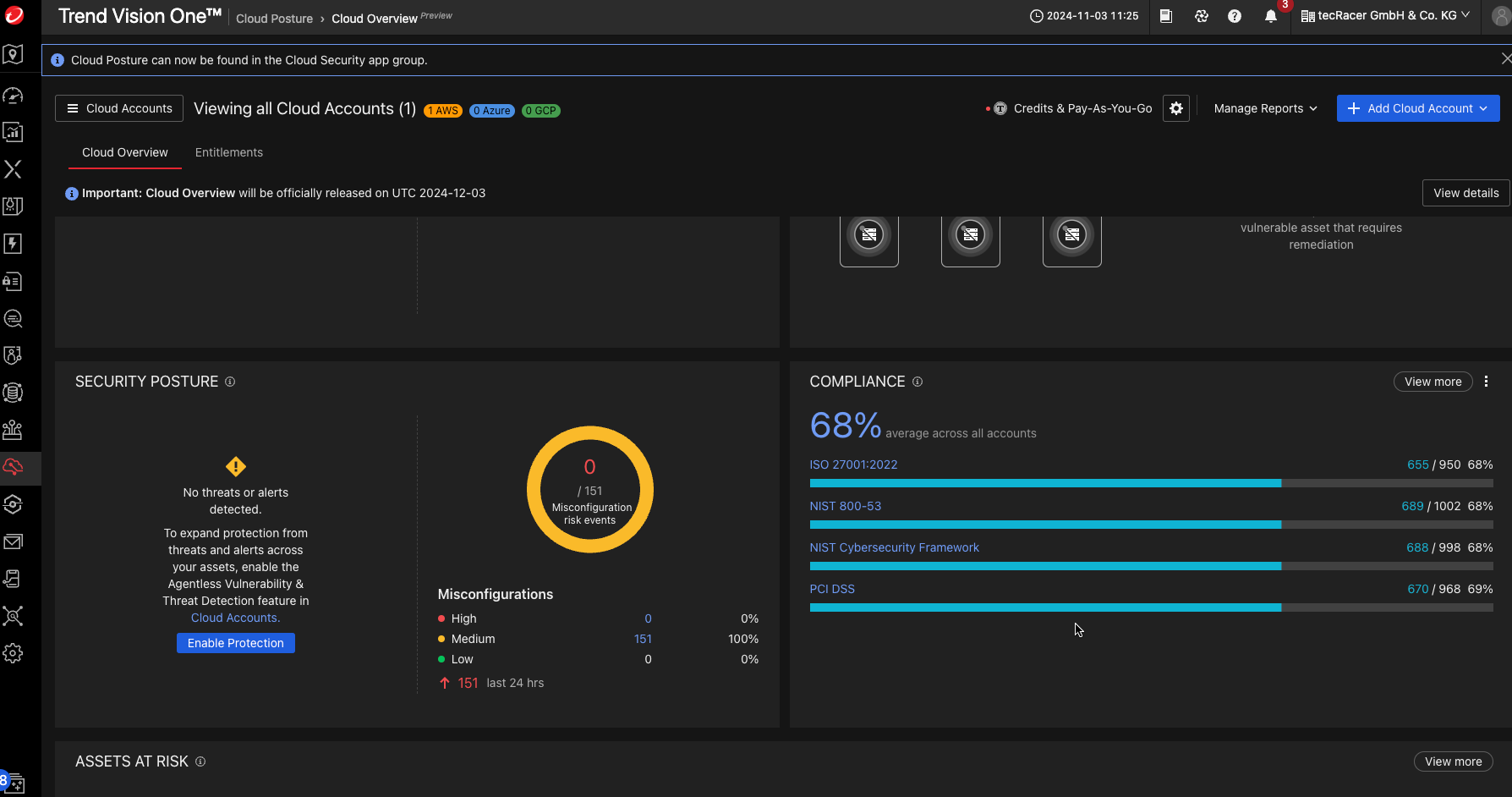Open NIST Cybersecurity Framework standard
Image resolution: width=1512 pixels, height=797 pixels.
(894, 547)
